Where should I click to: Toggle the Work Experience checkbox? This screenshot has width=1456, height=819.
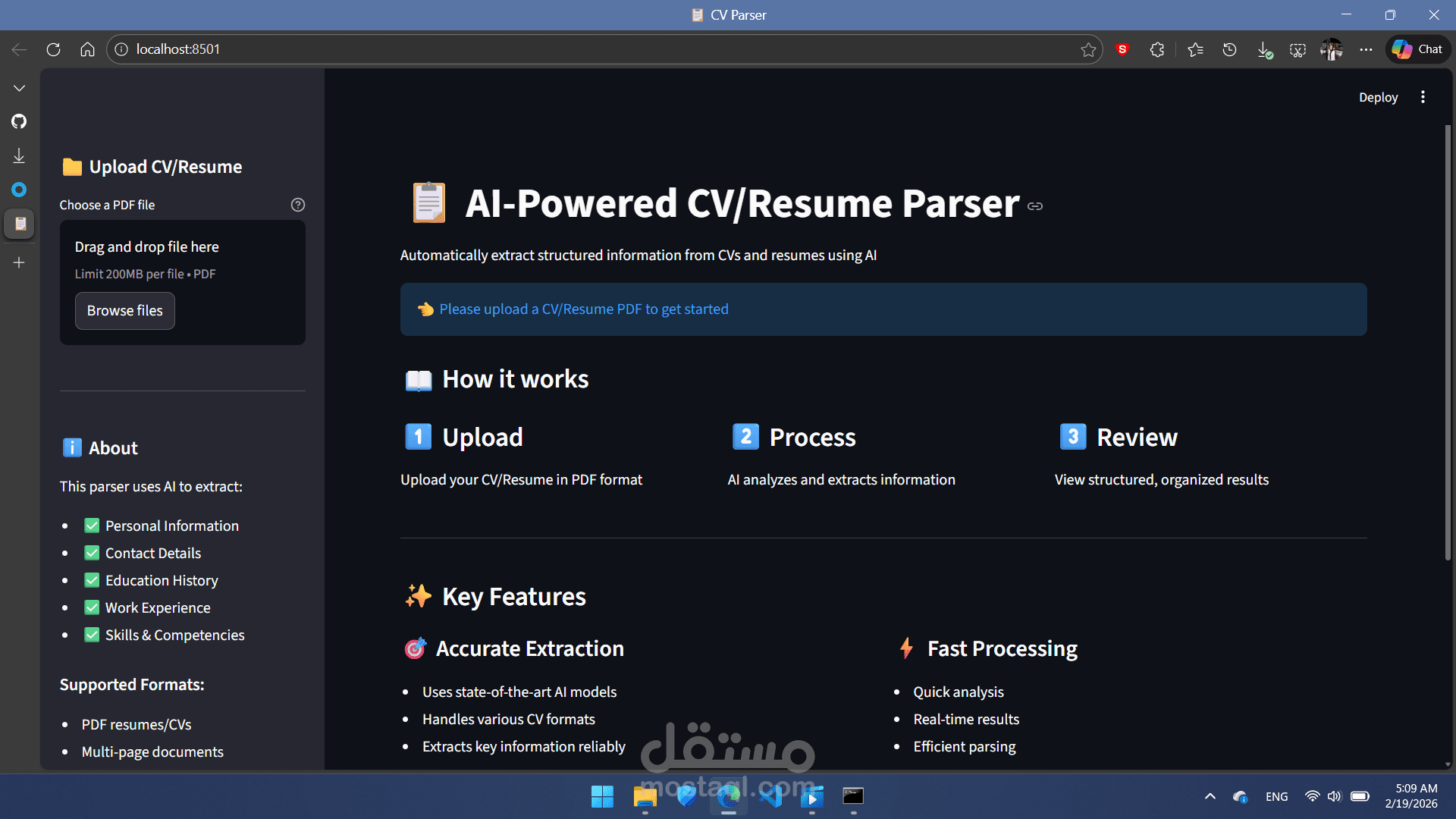pos(92,607)
